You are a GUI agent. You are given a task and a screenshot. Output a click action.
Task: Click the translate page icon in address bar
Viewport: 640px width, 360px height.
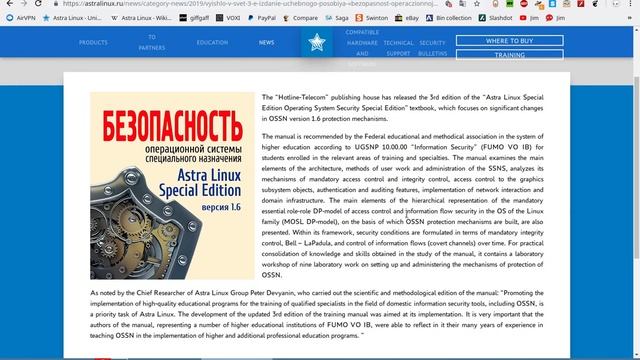click(462, 4)
